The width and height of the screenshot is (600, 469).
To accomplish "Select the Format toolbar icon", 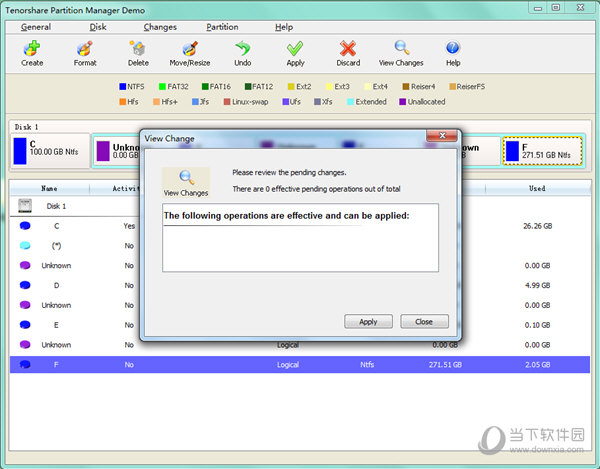I will (85, 49).
